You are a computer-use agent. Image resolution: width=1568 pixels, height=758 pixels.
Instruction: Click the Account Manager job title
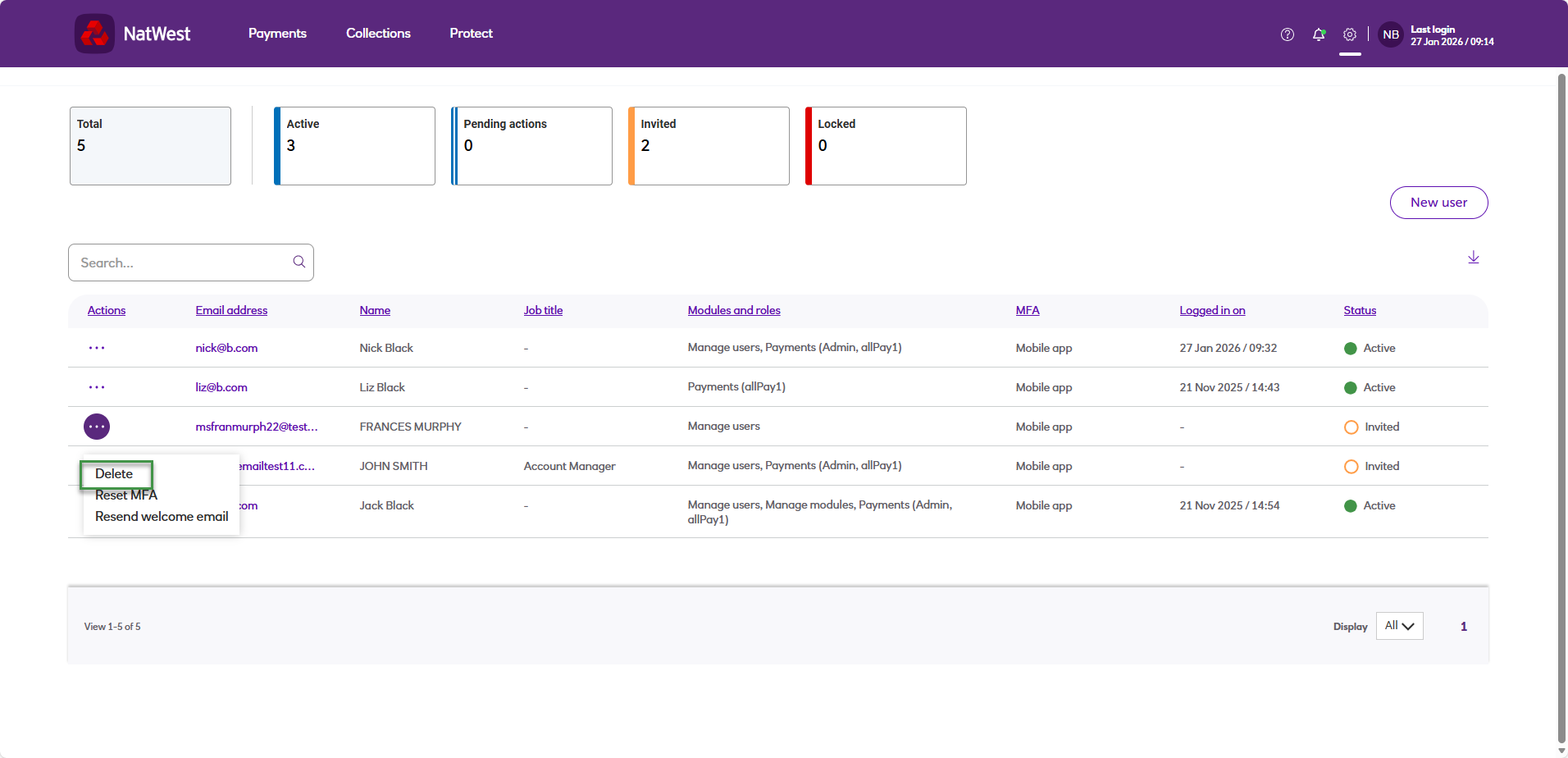pos(569,467)
